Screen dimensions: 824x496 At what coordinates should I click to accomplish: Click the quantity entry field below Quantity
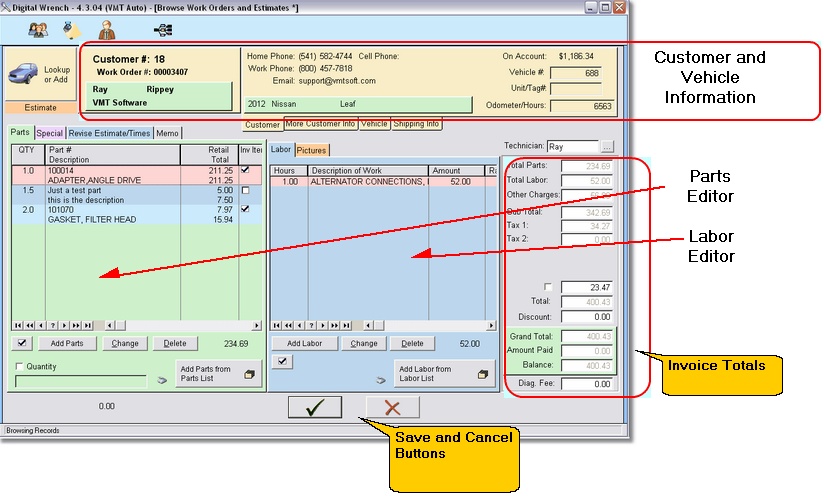(x=81, y=381)
